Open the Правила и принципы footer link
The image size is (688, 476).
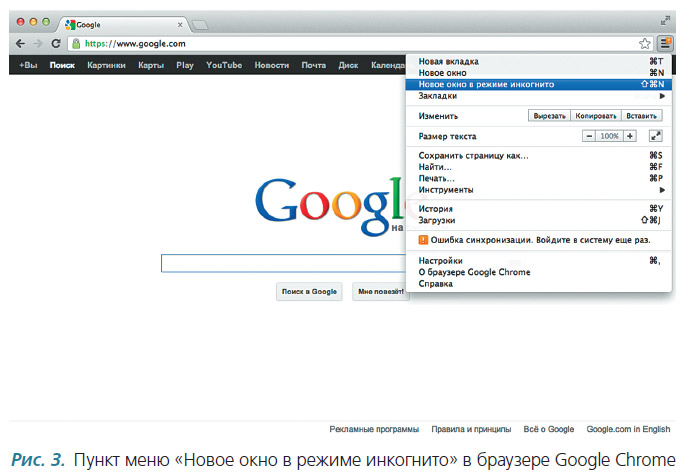[x=471, y=429]
